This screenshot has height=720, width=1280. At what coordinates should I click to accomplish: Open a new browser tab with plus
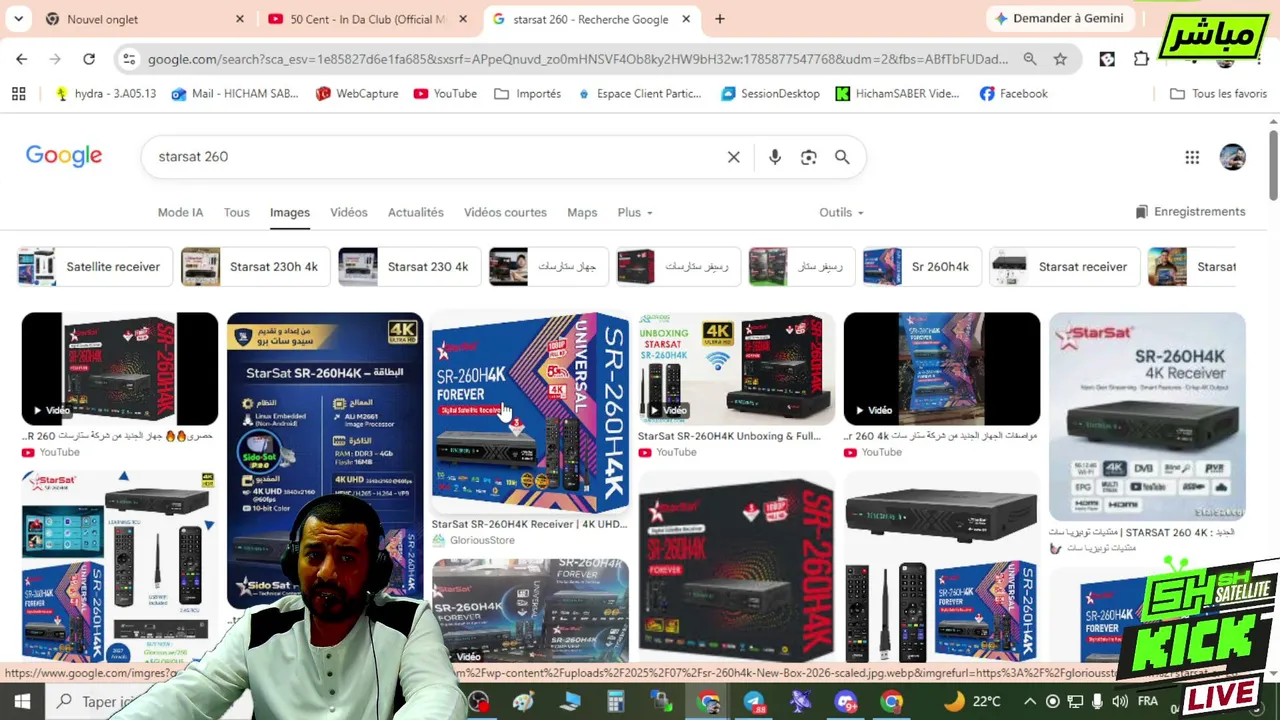(x=720, y=19)
